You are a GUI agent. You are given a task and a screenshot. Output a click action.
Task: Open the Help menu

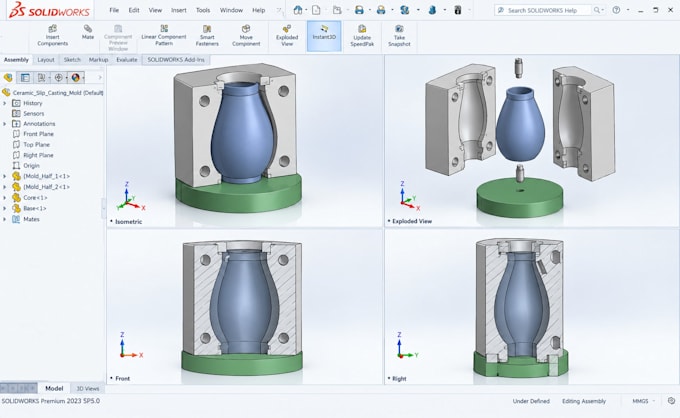[258, 10]
